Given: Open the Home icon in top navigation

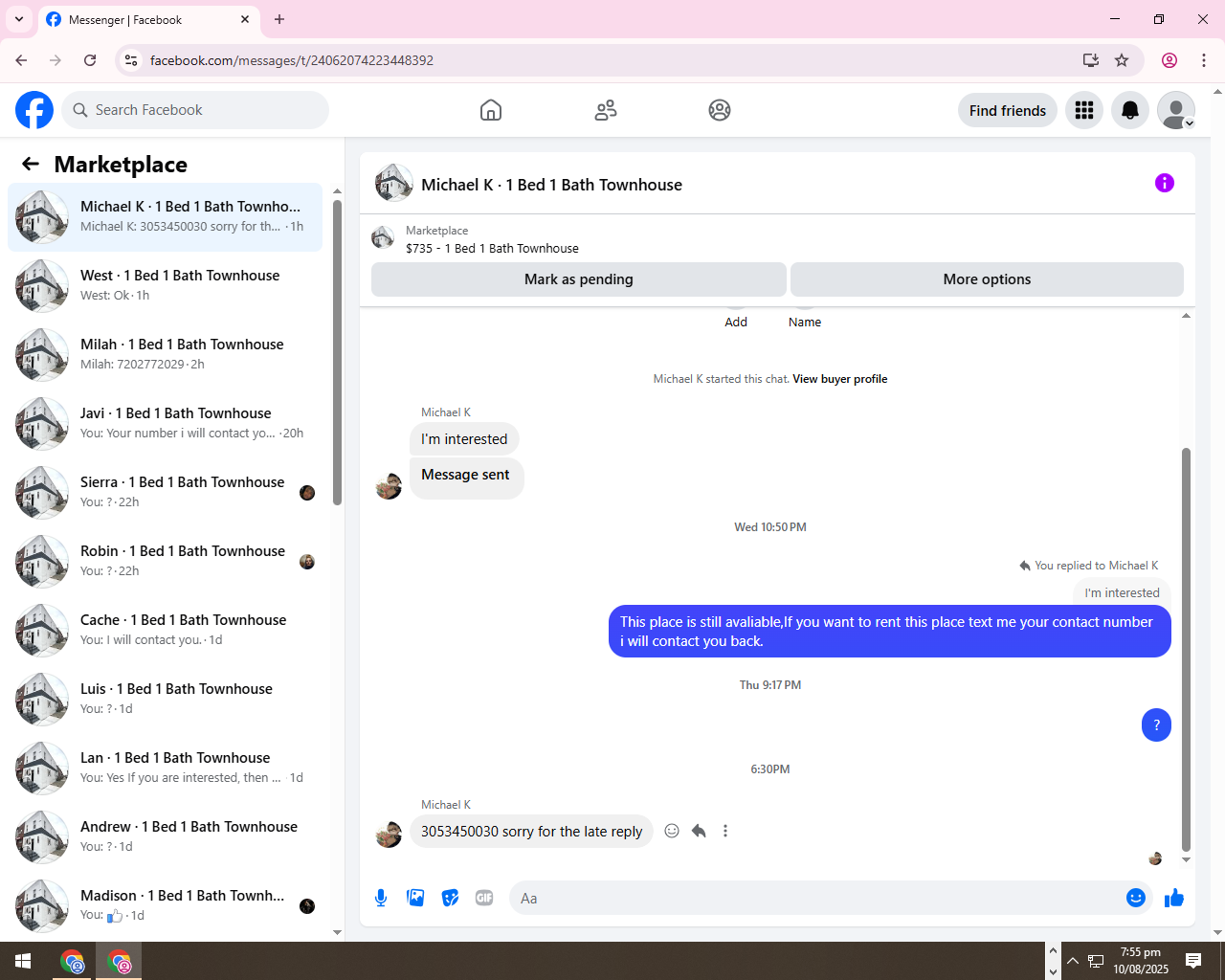Looking at the screenshot, I should (x=491, y=110).
